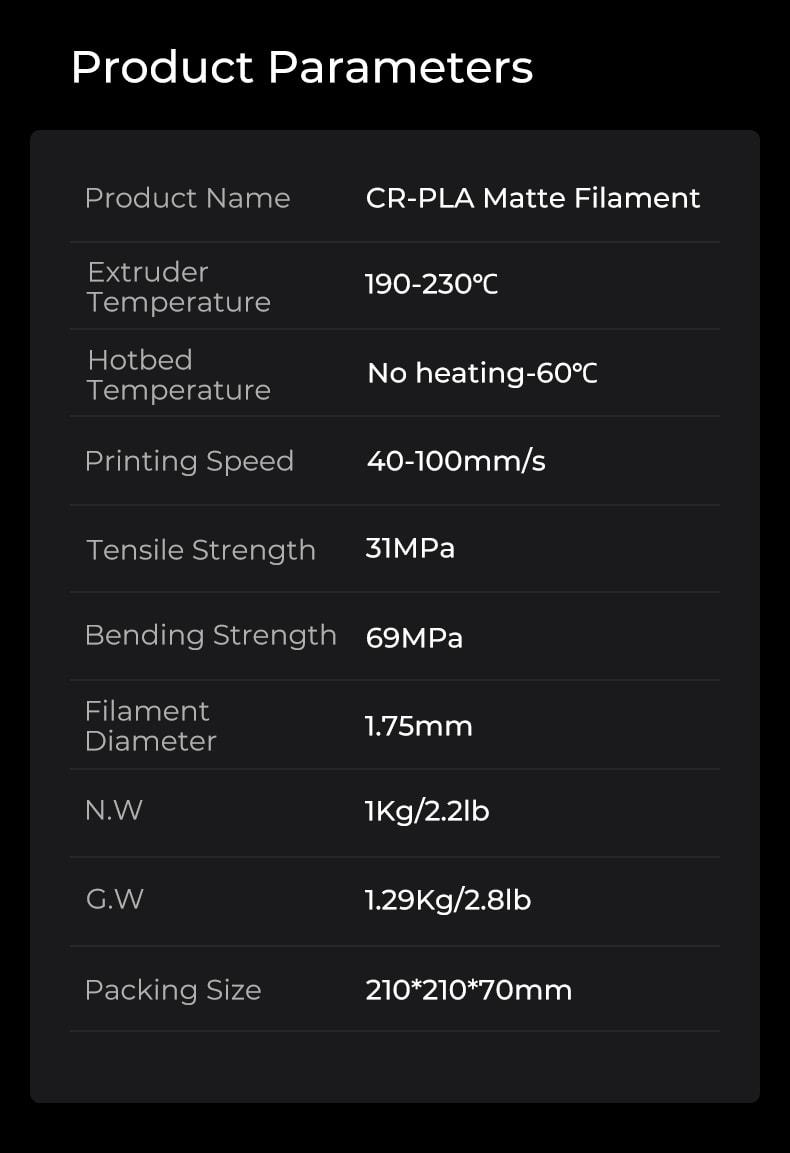Viewport: 790px width, 1153px height.
Task: Click the 210*210*70mm value
Action: [469, 990]
